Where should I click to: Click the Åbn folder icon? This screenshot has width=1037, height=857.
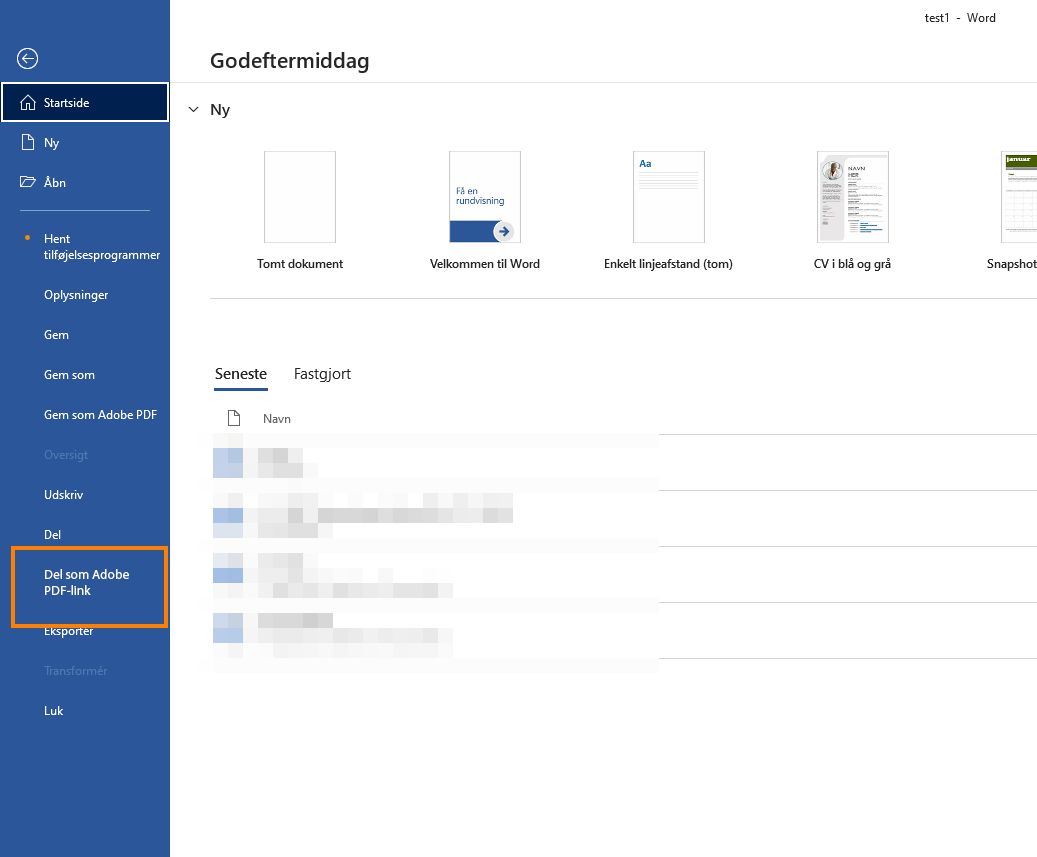[27, 182]
